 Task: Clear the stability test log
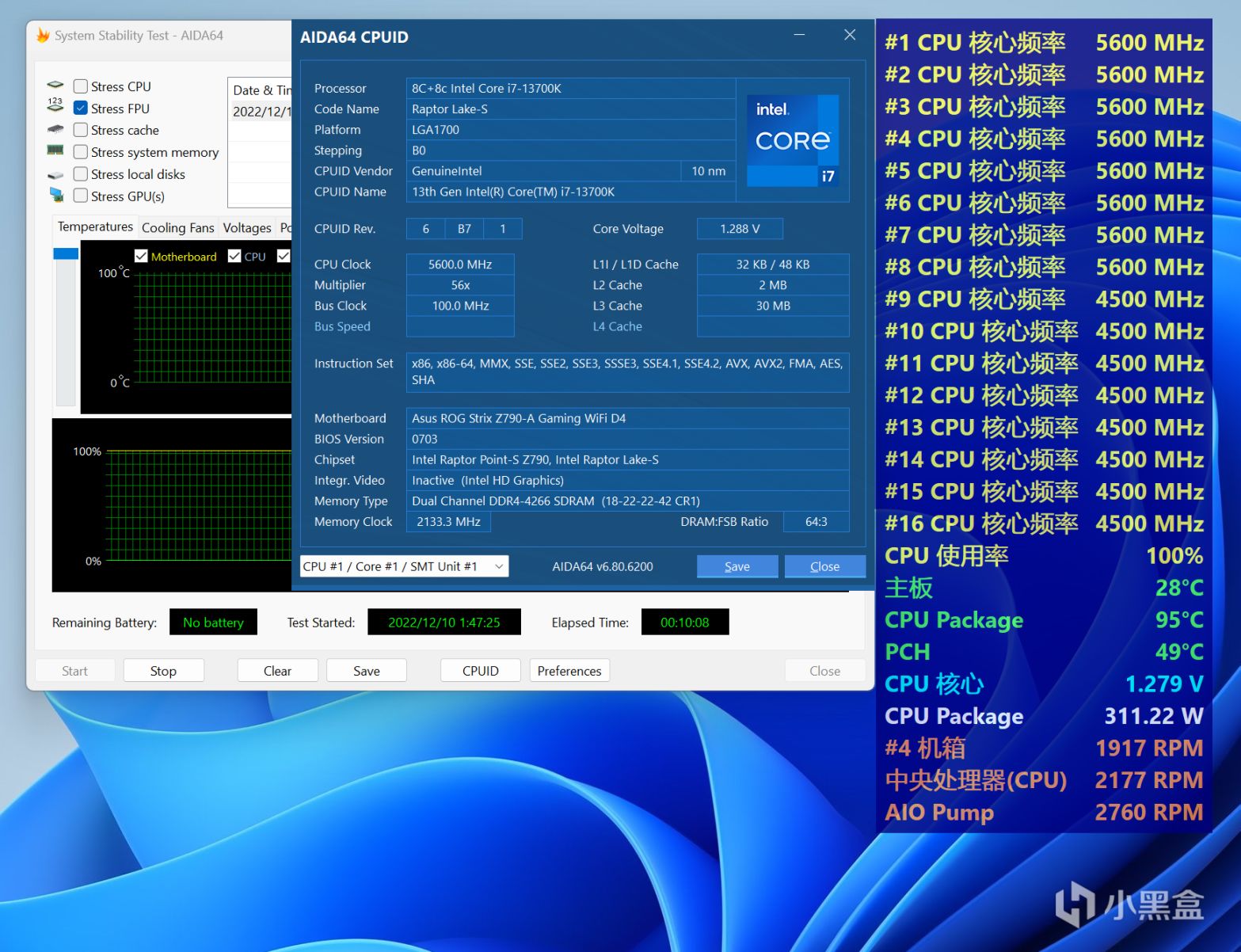pos(277,671)
